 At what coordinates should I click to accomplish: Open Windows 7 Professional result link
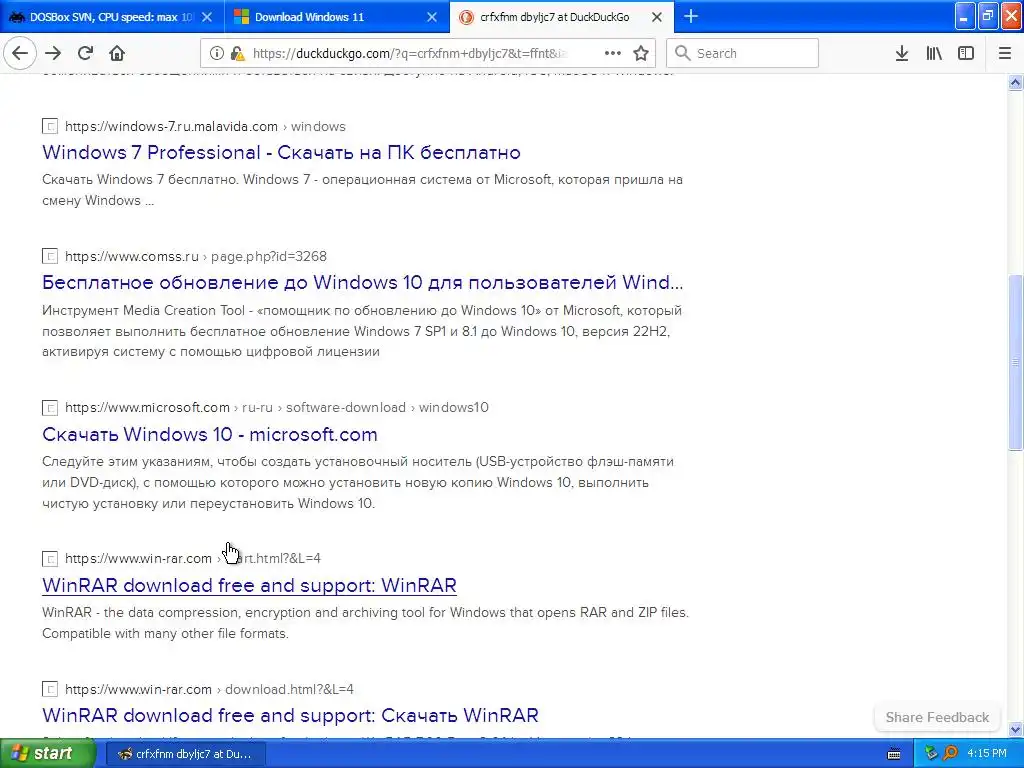(281, 152)
